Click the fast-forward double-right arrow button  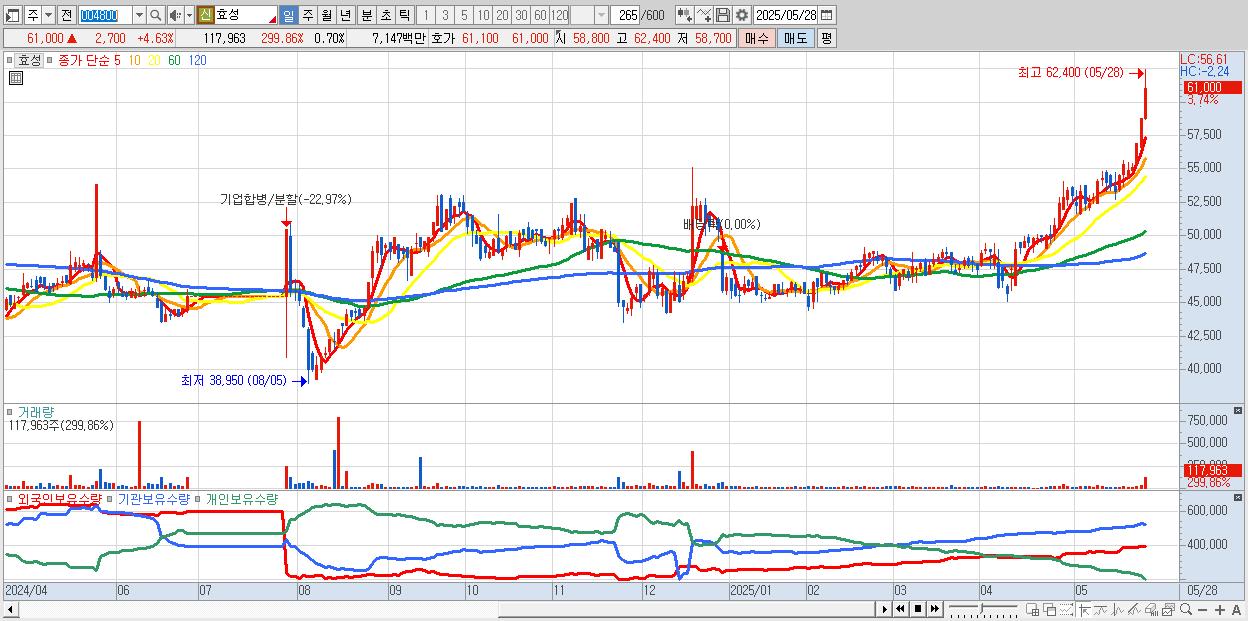pos(934,609)
